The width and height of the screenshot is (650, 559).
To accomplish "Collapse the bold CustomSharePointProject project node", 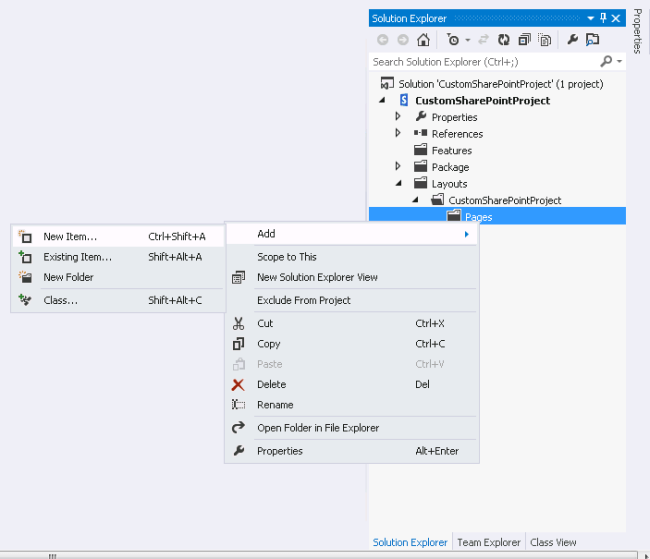I will pyautogui.click(x=382, y=100).
